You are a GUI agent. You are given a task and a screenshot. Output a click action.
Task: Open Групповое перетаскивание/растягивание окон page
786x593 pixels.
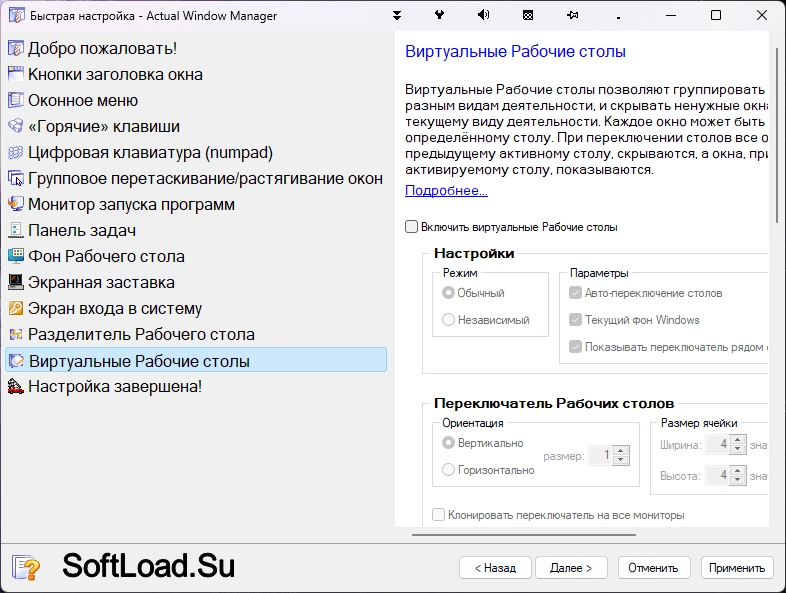(195, 178)
